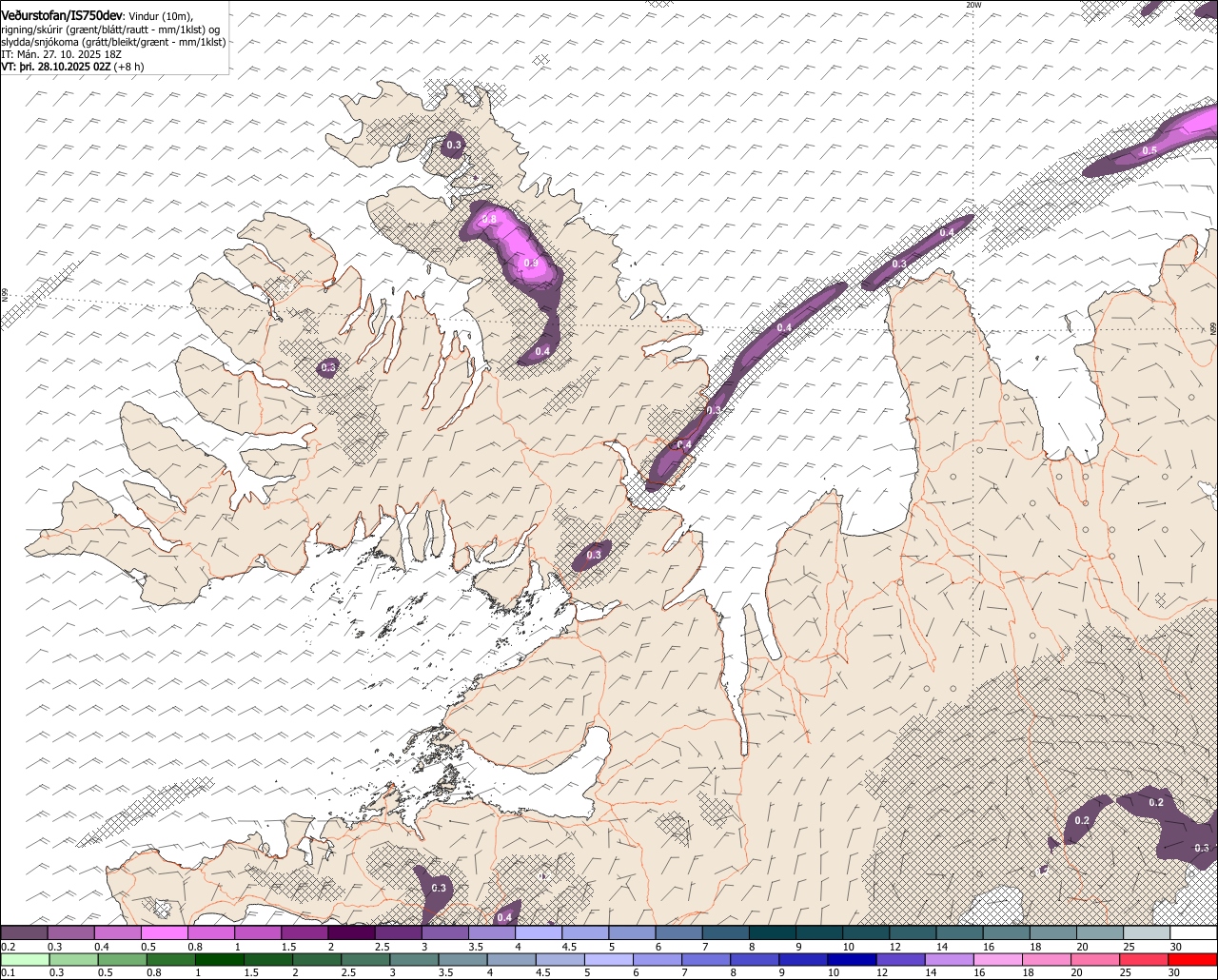Screen dimensions: 1218x980
Task: Select bright red swatch above bottom legend 30
Action: (1193, 960)
